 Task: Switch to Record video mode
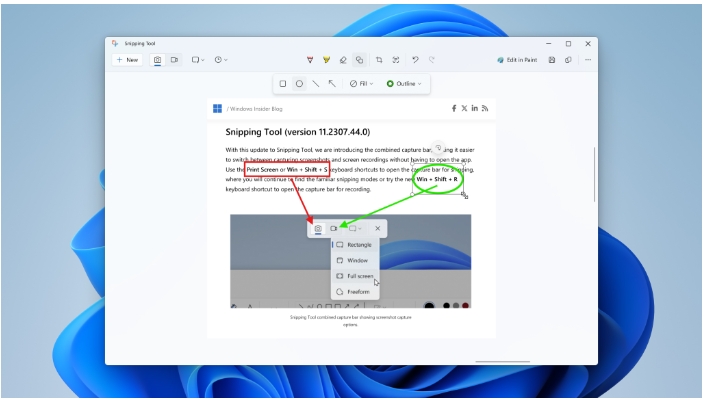coord(174,60)
